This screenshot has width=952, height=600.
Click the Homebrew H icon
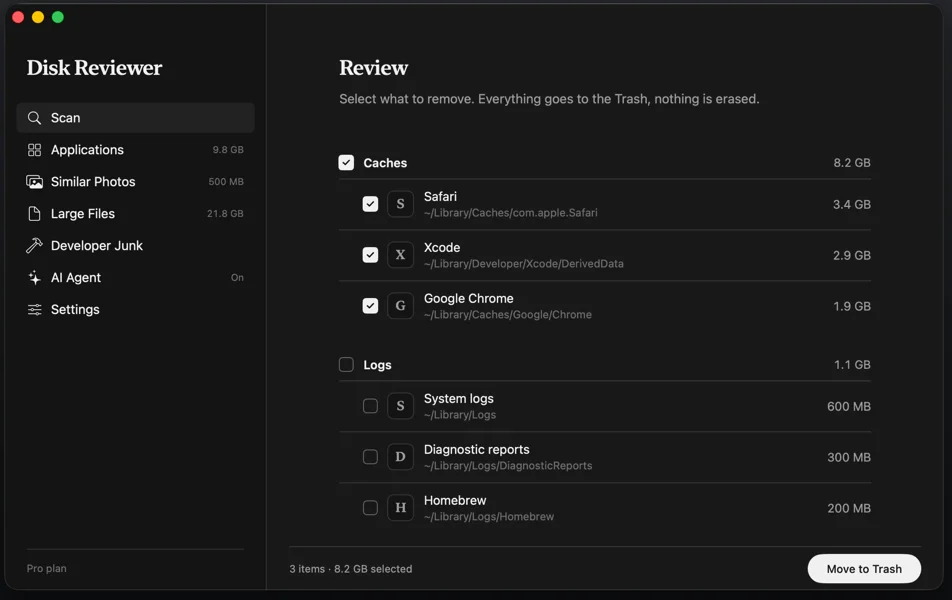tap(400, 508)
